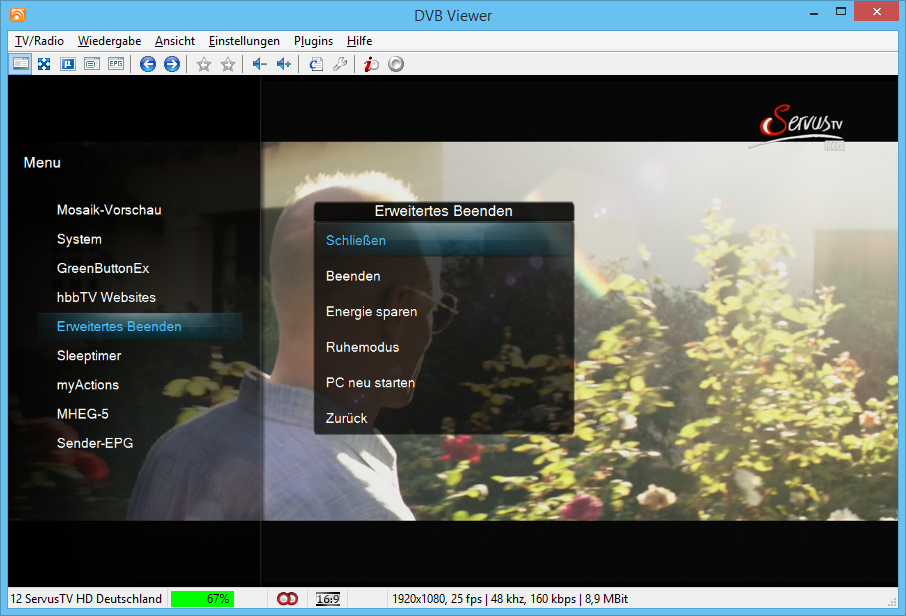Open the EPG window from toolbar

[116, 64]
